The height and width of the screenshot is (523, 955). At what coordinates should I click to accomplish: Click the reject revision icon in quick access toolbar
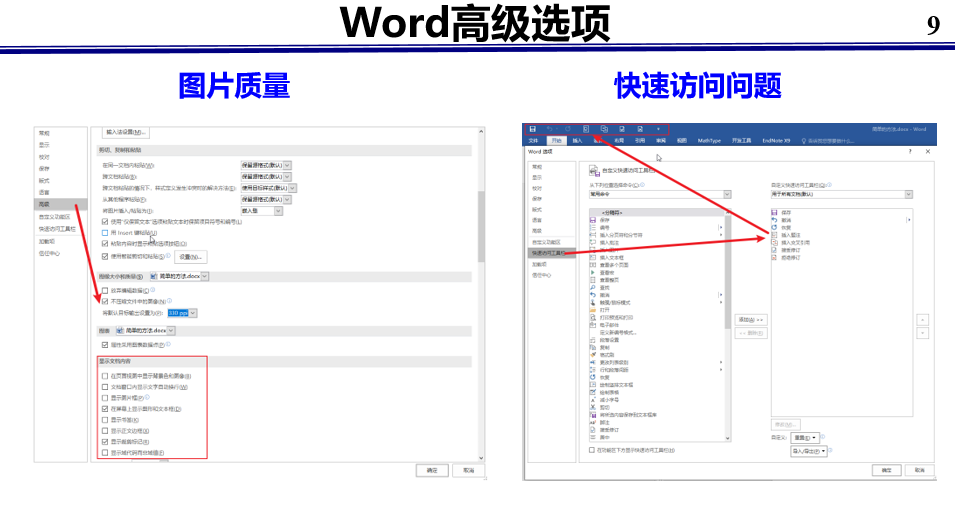(640, 129)
